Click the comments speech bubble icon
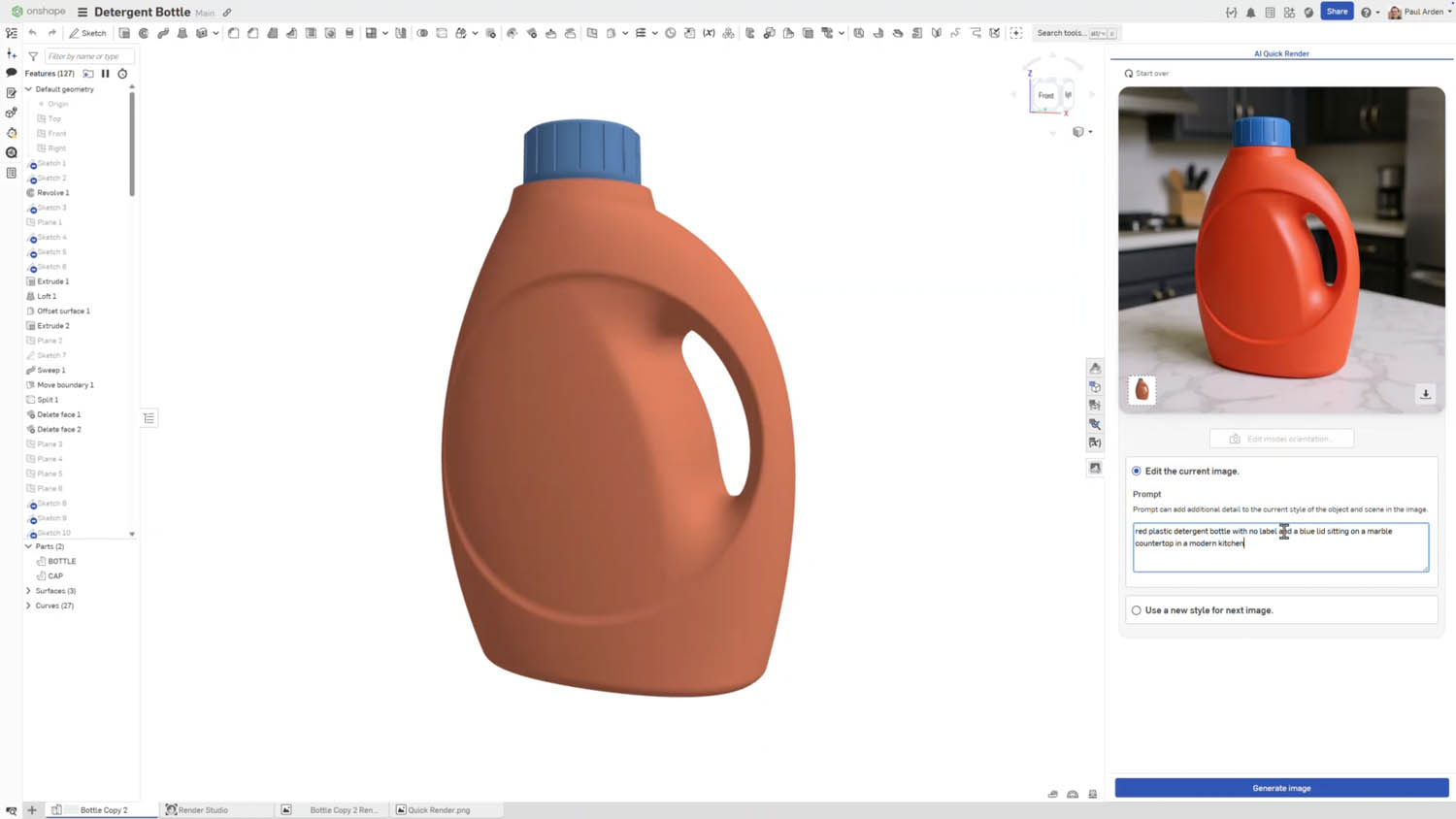The width and height of the screenshot is (1456, 819). click(x=12, y=73)
